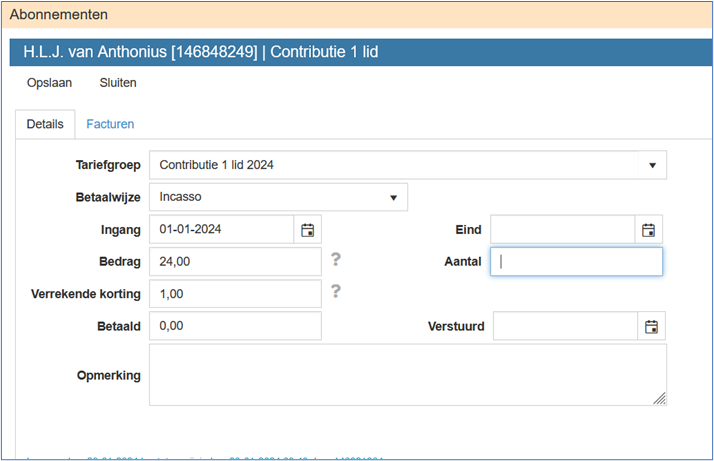The height and width of the screenshot is (461, 714).
Task: Expand the Betaalwijze Incasso dropdown arrow
Action: pos(393,197)
